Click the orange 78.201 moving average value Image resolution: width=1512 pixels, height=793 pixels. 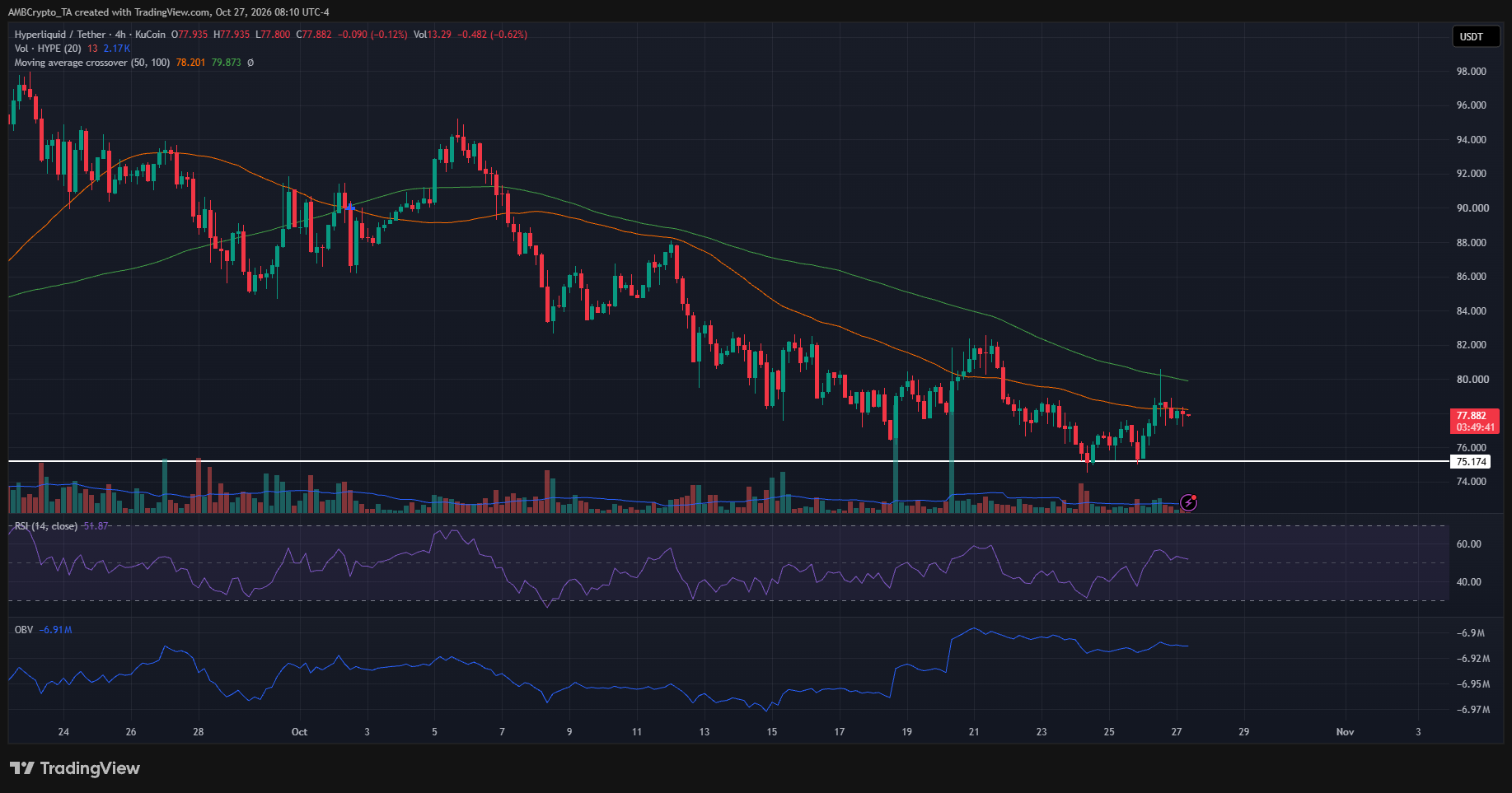(x=190, y=63)
